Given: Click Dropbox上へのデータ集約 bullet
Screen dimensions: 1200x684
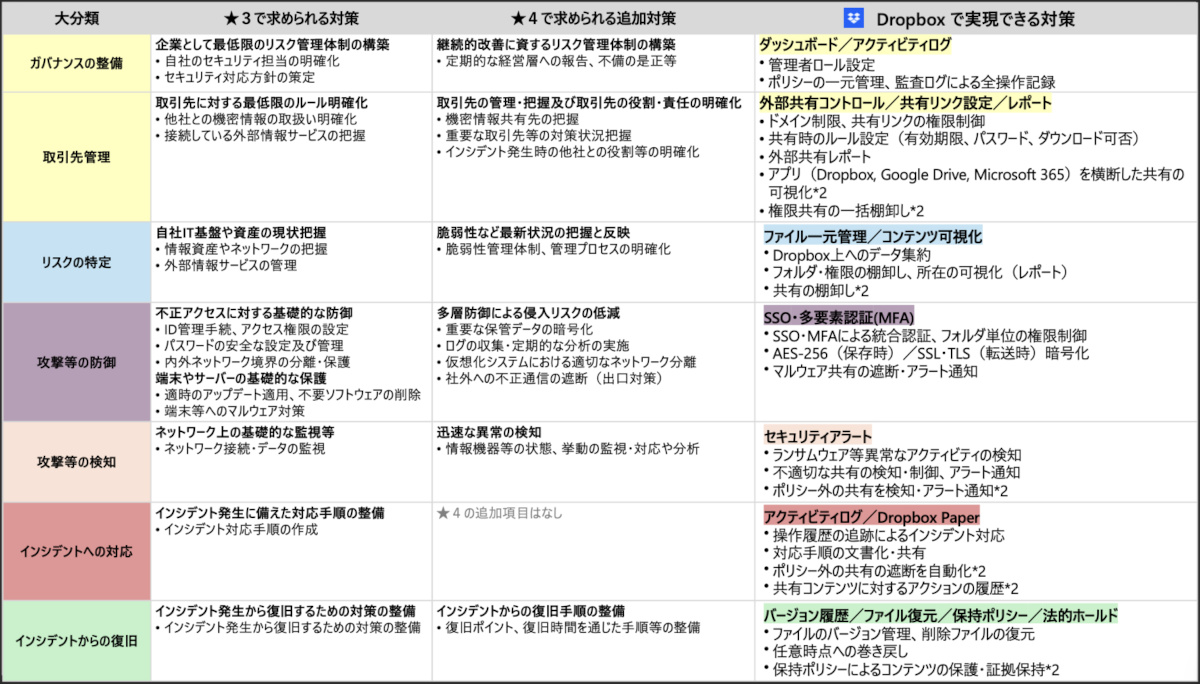Looking at the screenshot, I should [846, 254].
